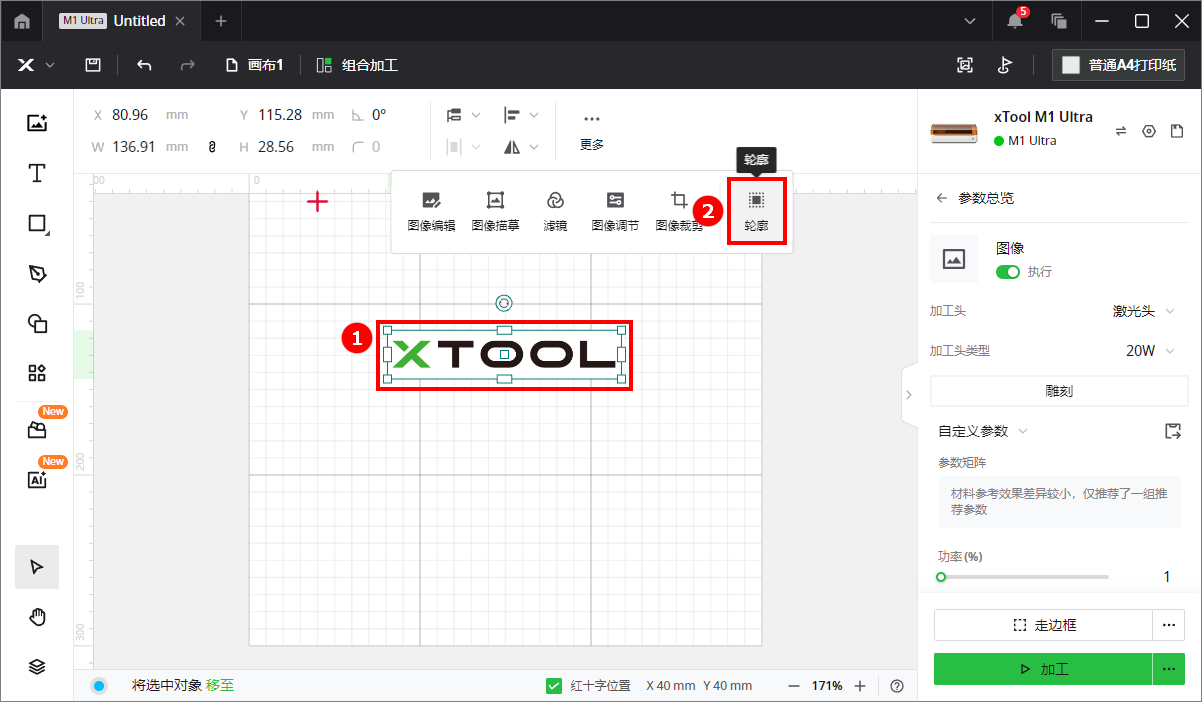Open 组合加工 combined processing

357,65
